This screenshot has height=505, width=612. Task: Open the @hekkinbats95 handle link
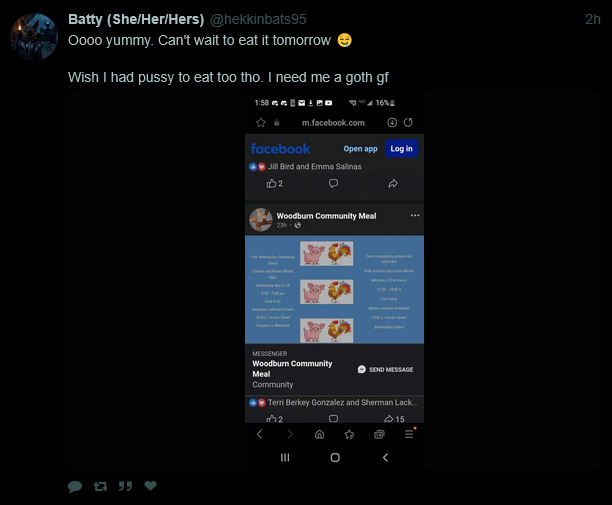[x=258, y=19]
